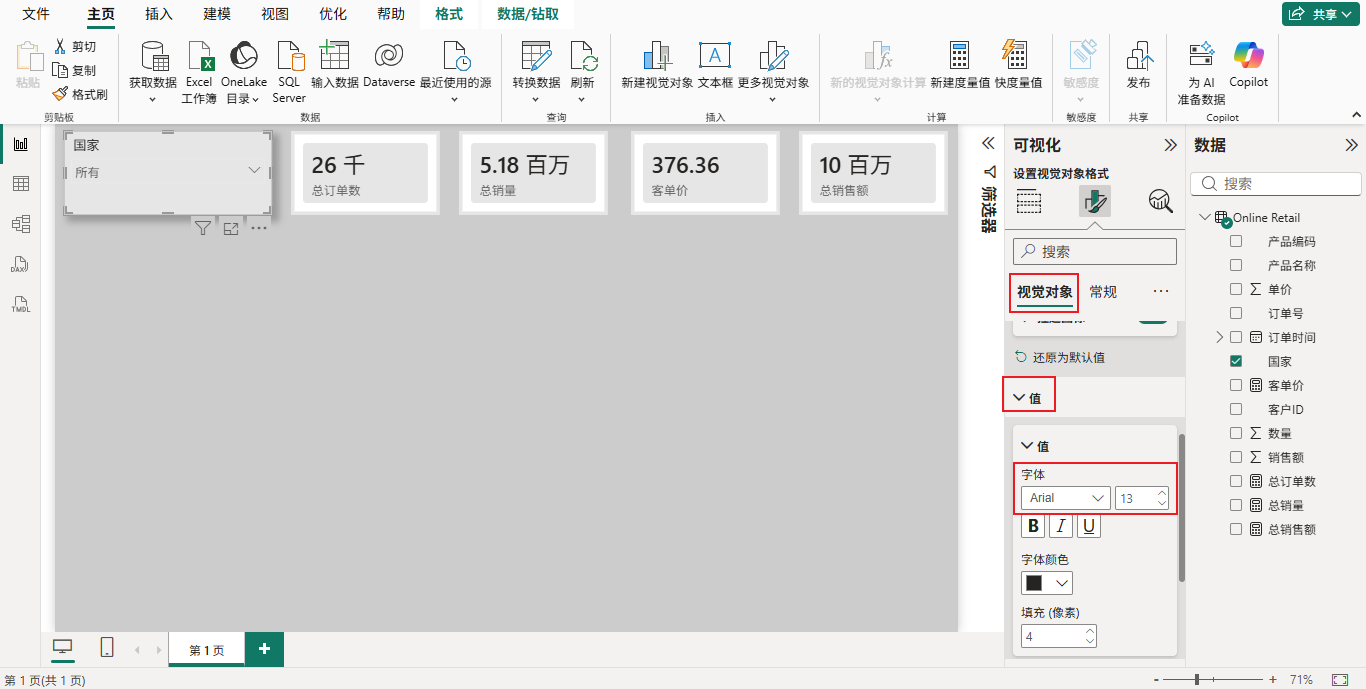The width and height of the screenshot is (1366, 689).
Task: Open the Copilot icon
Action: (1248, 56)
